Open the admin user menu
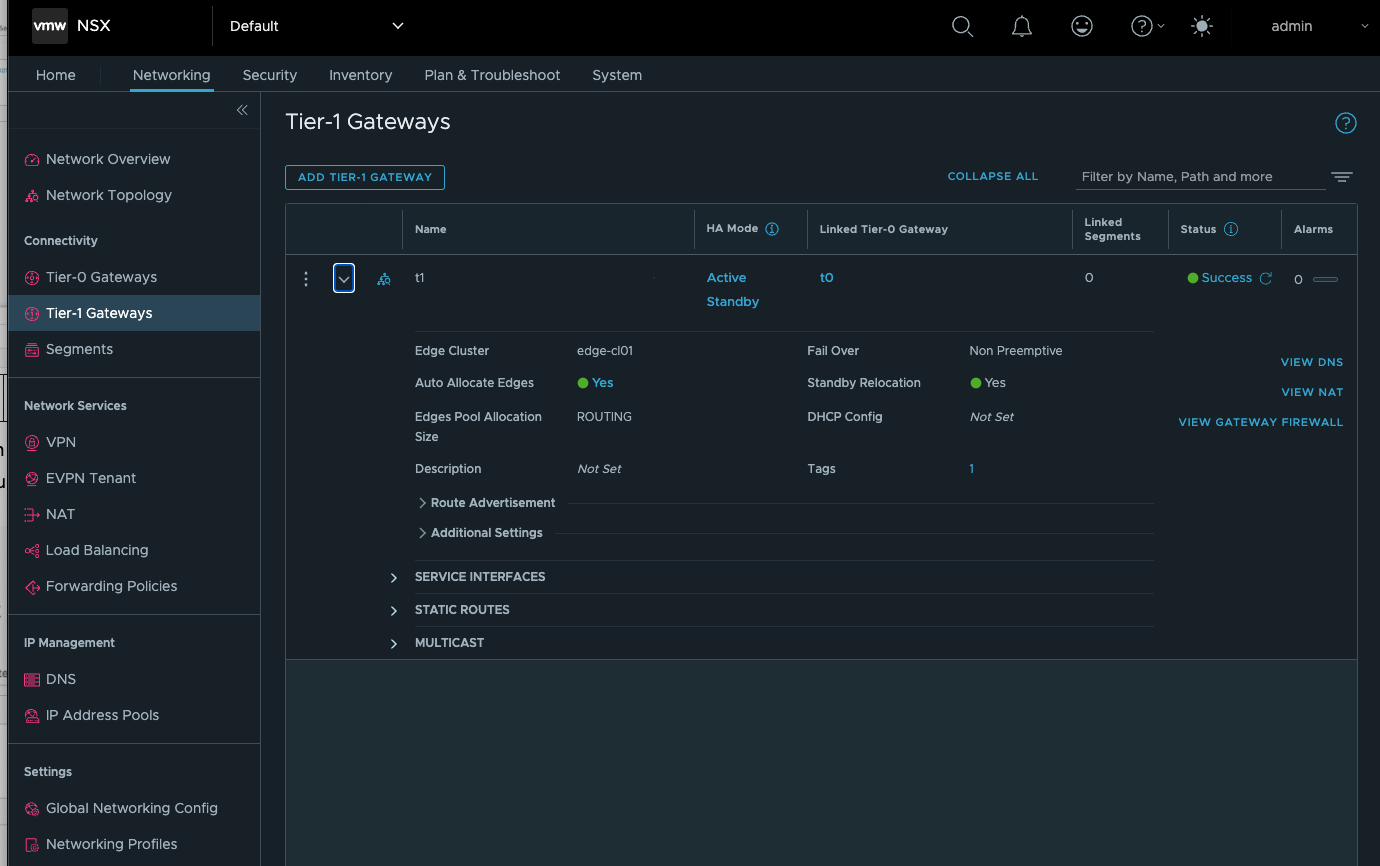The height and width of the screenshot is (866, 1380). pos(1319,26)
